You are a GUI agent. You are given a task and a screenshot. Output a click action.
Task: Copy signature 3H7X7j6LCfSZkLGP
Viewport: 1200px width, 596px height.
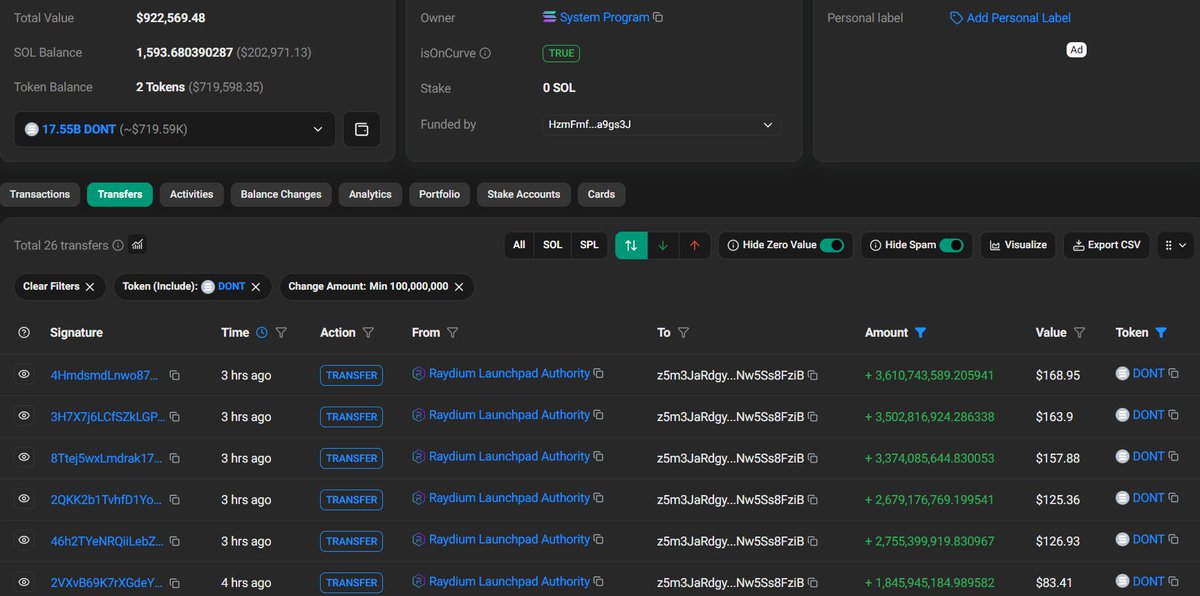(x=174, y=417)
